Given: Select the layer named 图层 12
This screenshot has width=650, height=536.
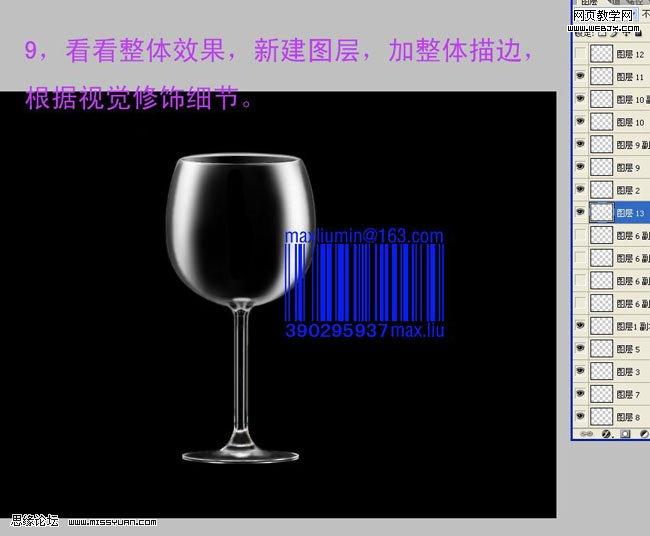Looking at the screenshot, I should coord(630,54).
